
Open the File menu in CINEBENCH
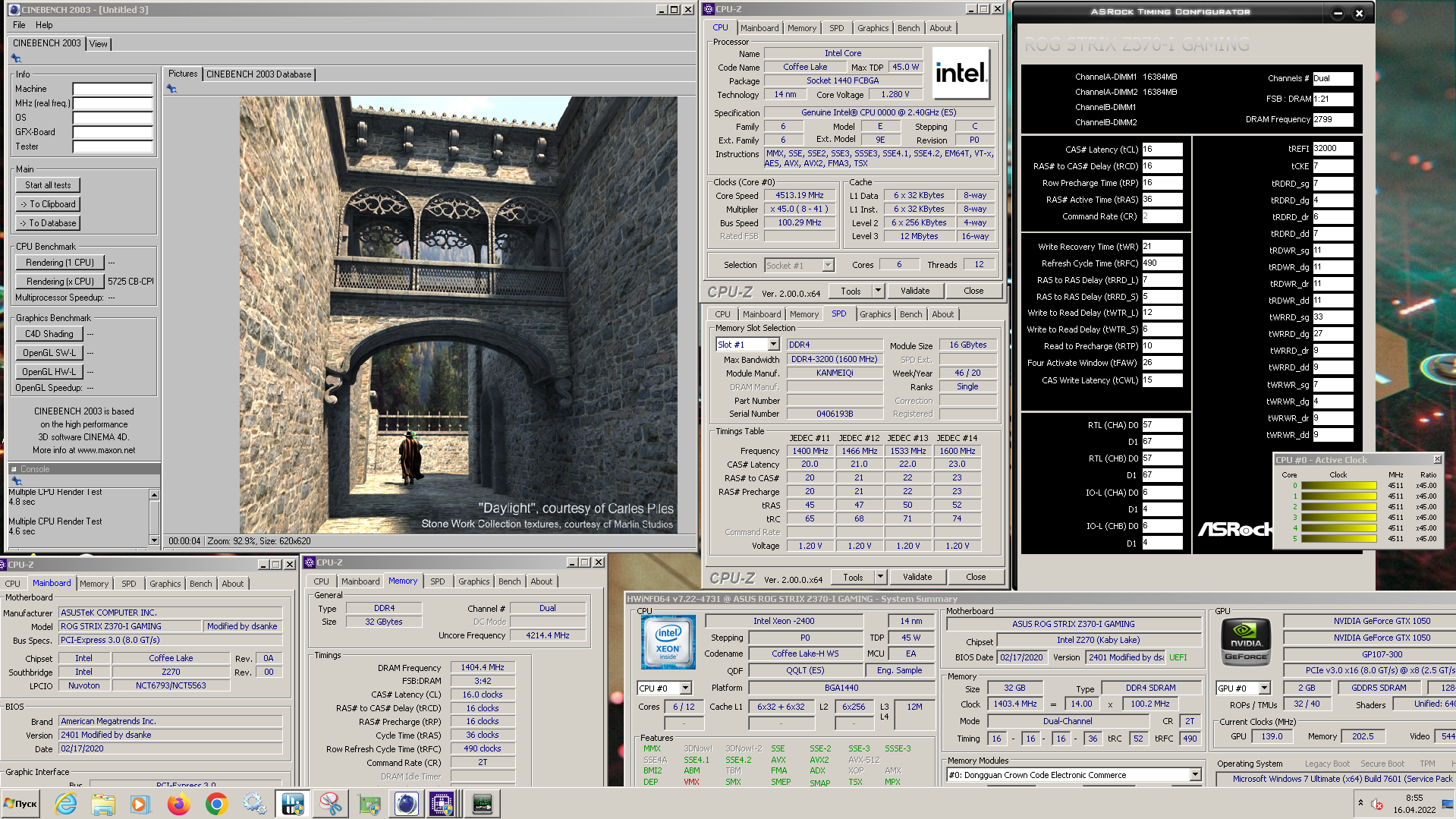(x=19, y=25)
